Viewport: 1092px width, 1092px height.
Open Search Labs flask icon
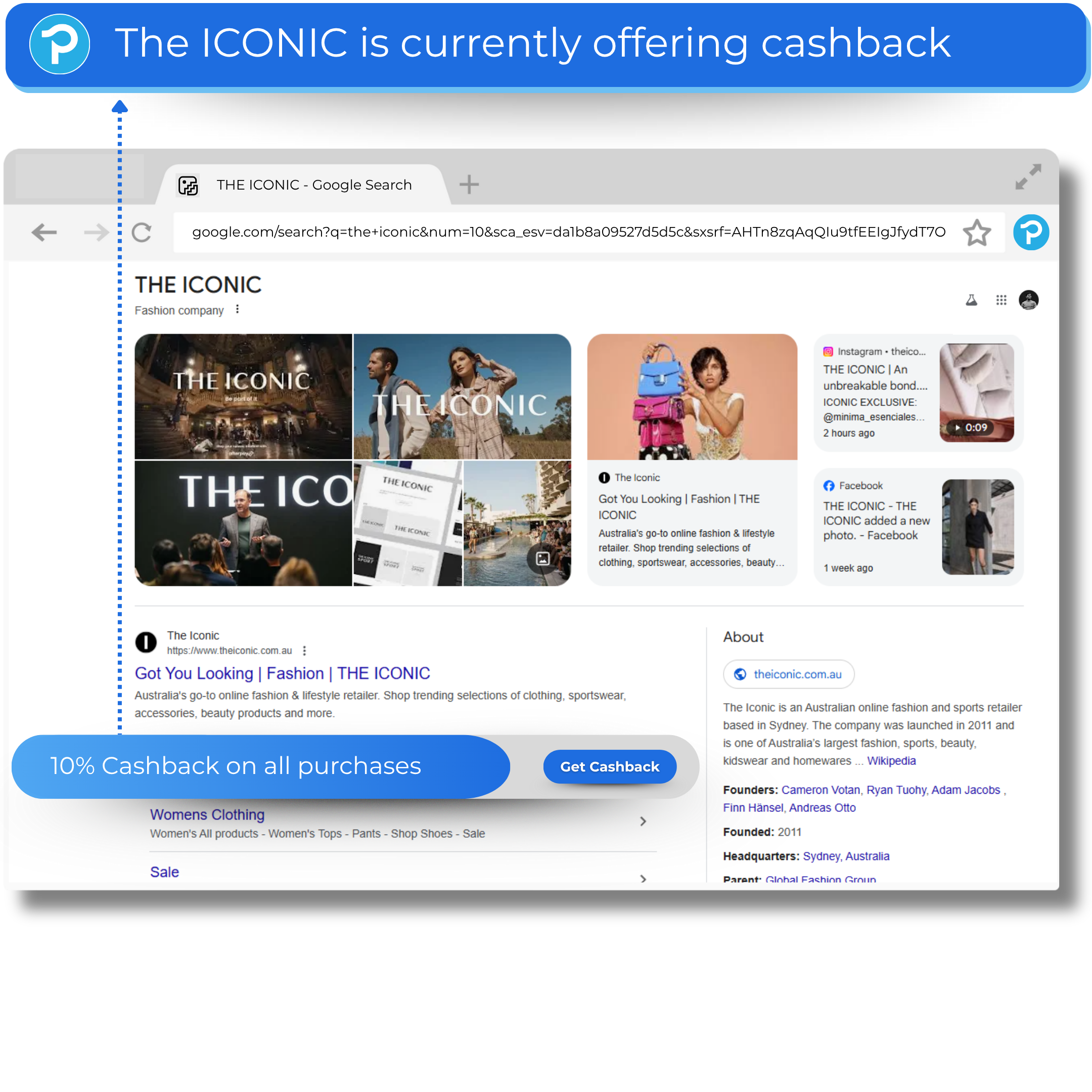(971, 300)
